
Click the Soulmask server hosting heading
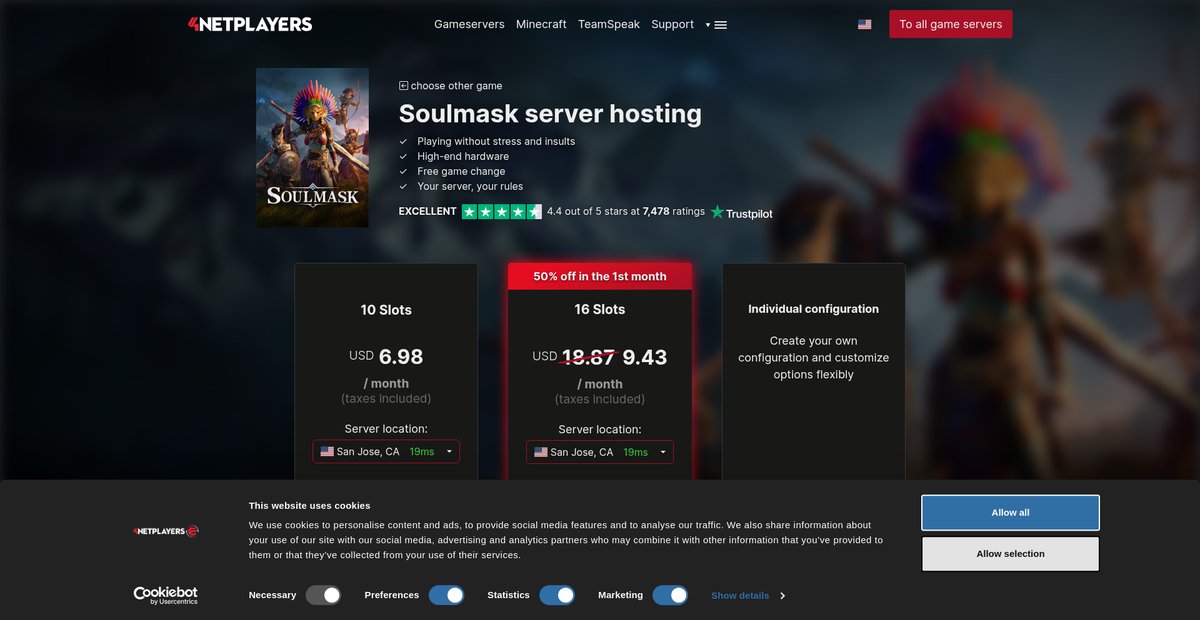coord(550,114)
